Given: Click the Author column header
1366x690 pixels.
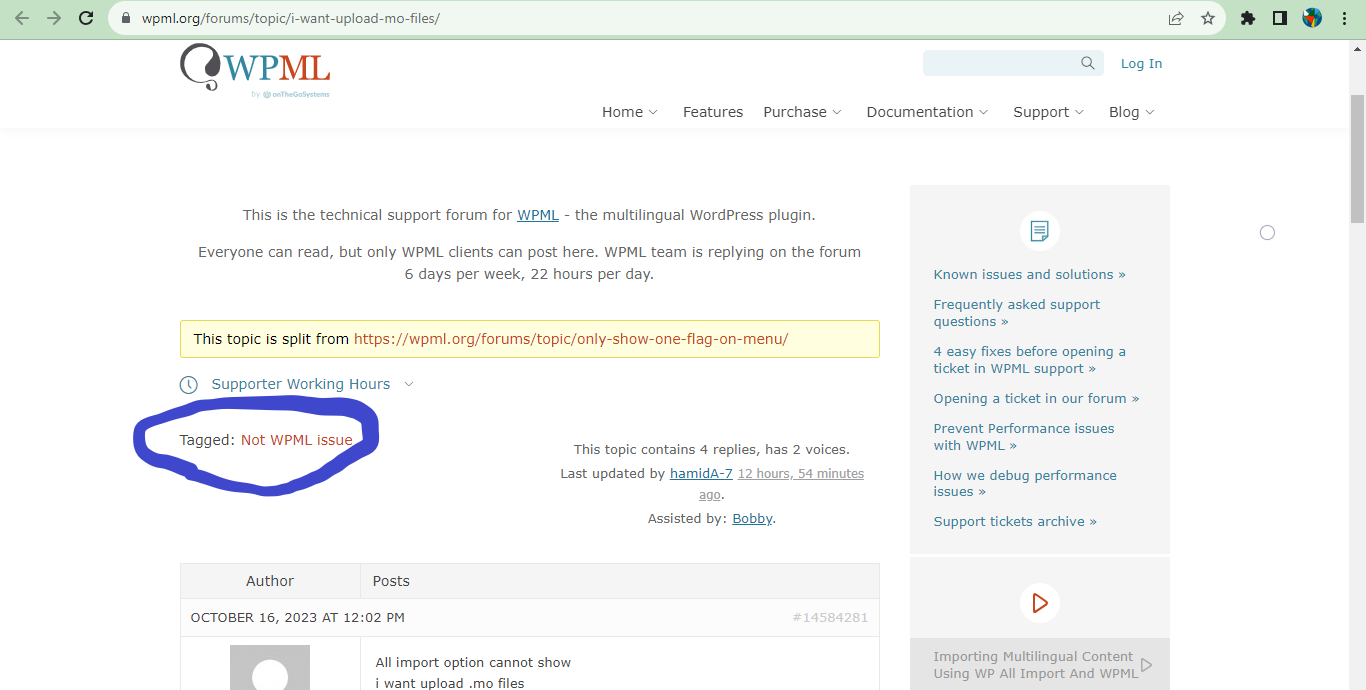Looking at the screenshot, I should (x=270, y=581).
